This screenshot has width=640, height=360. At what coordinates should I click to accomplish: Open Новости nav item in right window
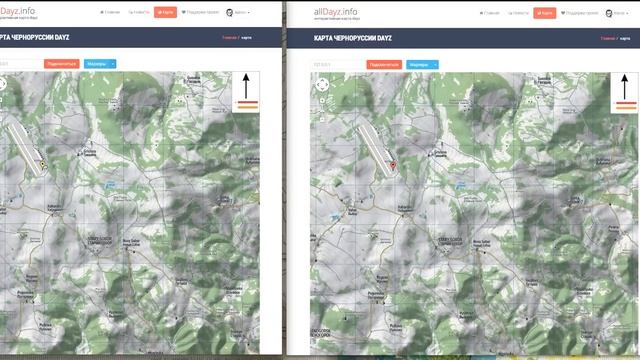(x=518, y=13)
